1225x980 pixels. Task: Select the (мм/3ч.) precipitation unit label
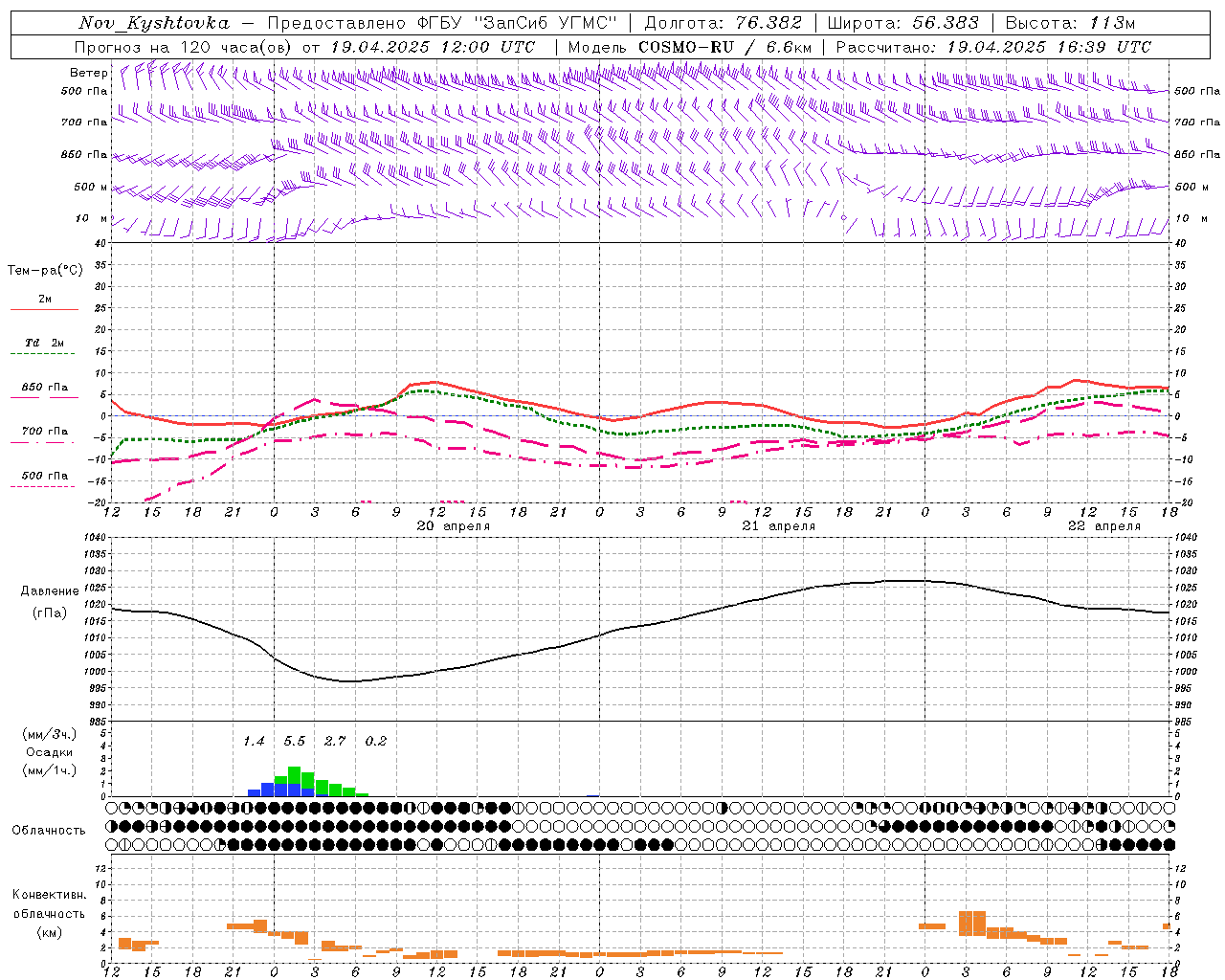[49, 734]
